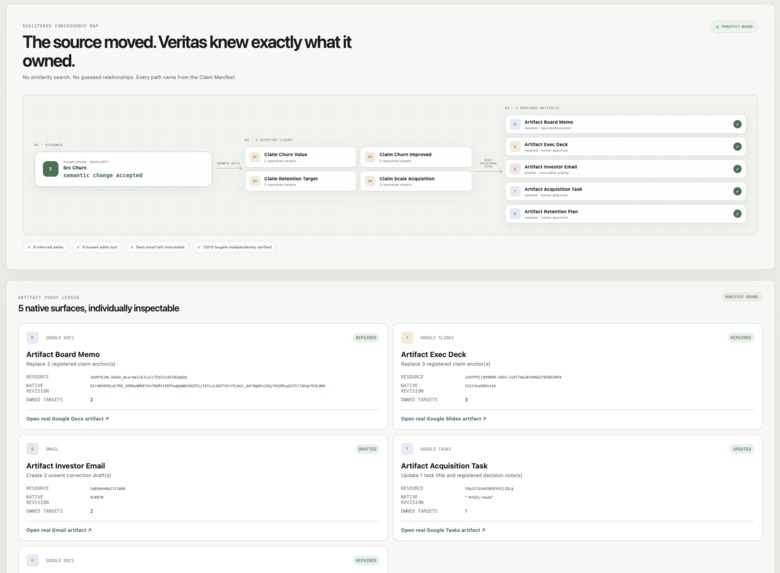Screen dimensions: 780x573
Task: Click Google Slides icon in Exec Deck ledger card
Action: (x=407, y=338)
